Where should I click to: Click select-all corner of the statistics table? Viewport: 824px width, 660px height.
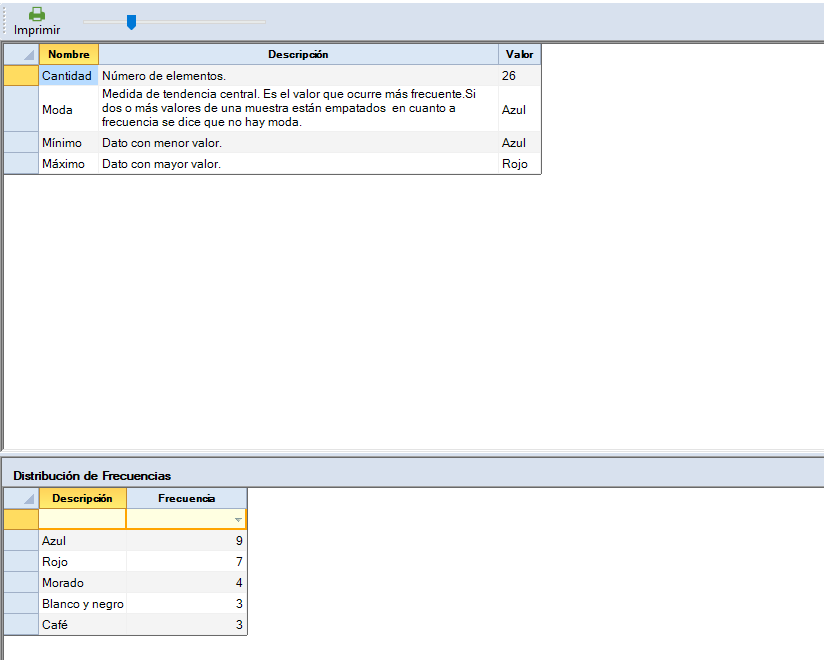pos(21,54)
